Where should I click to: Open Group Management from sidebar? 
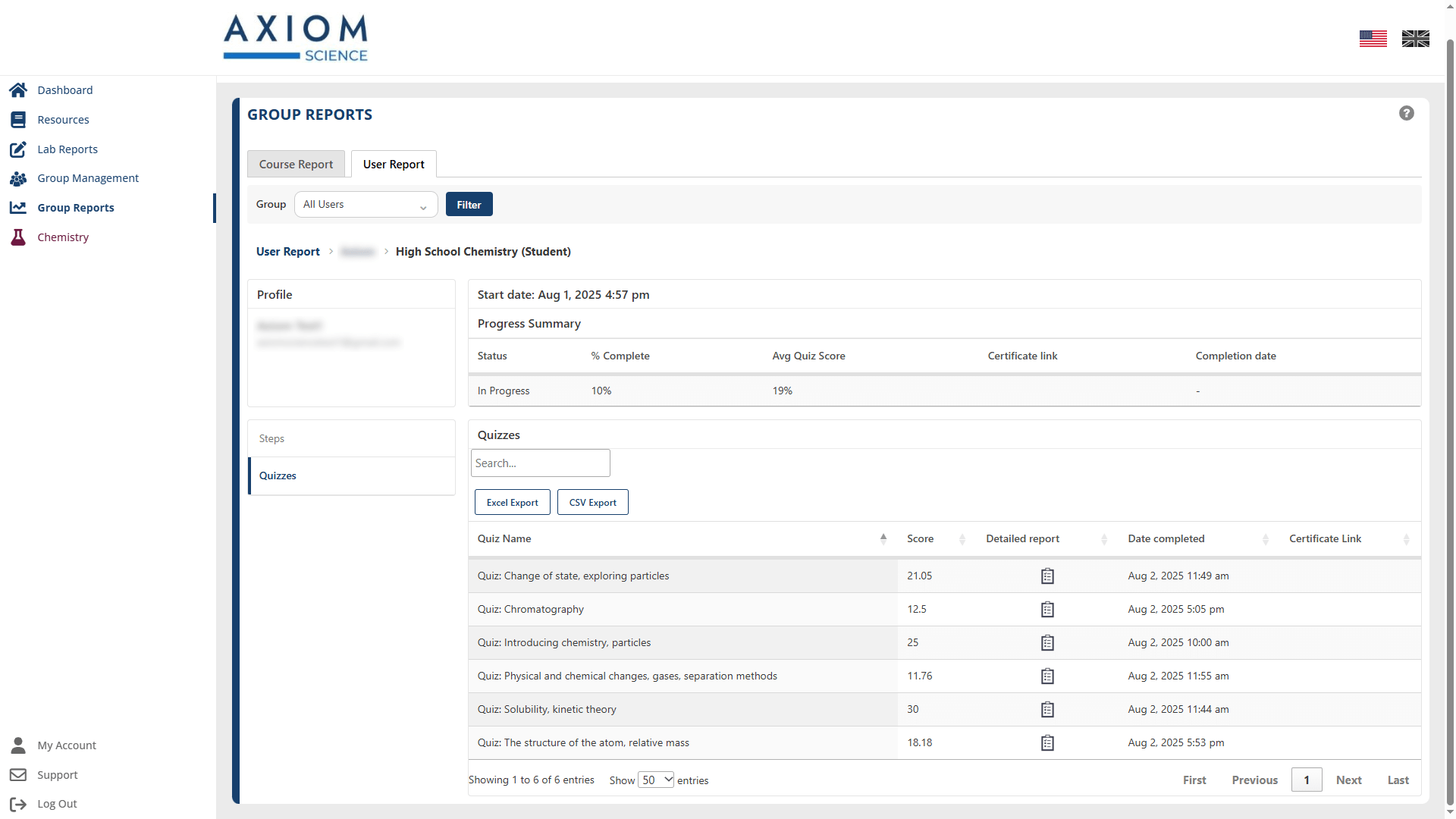click(88, 178)
